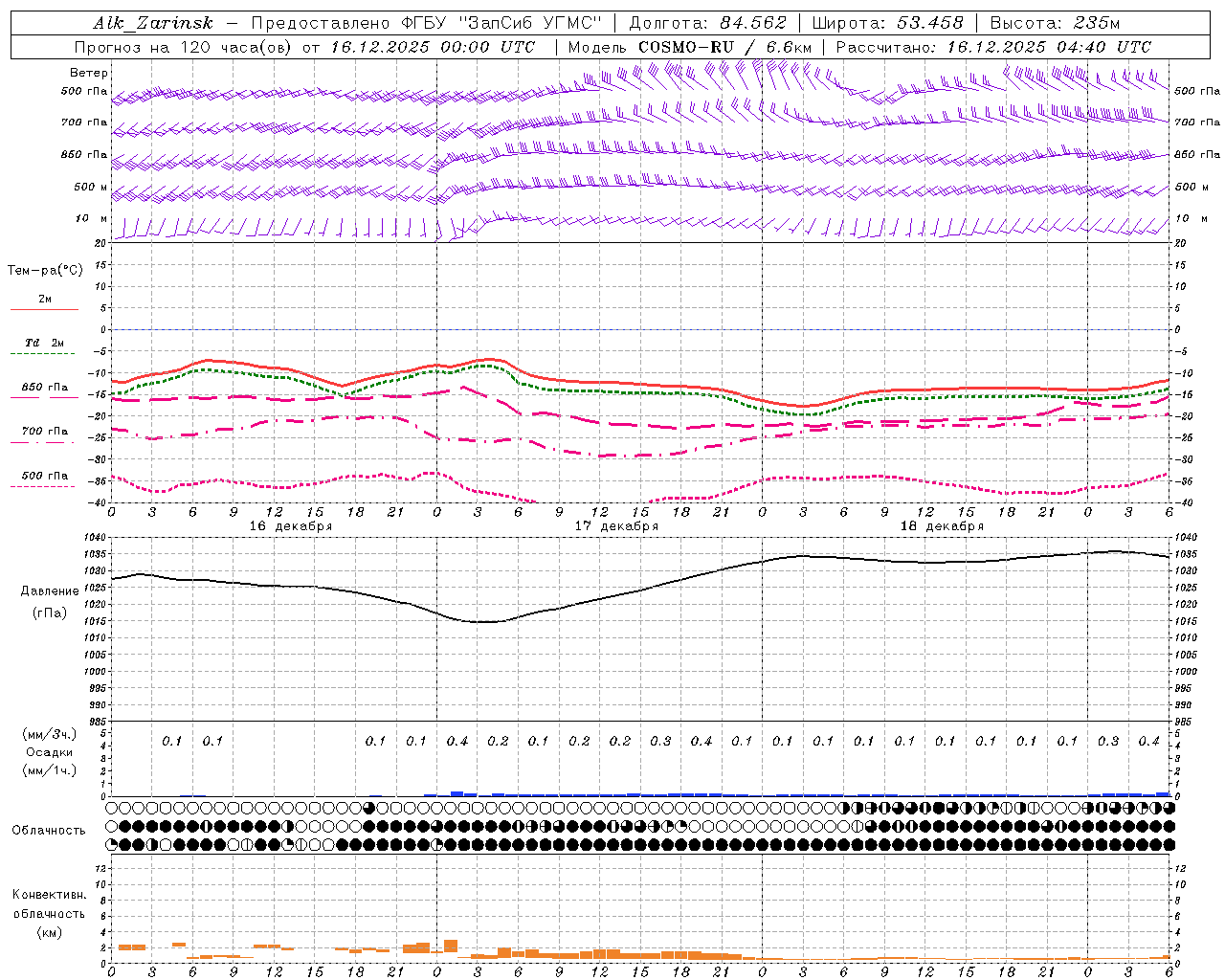Click the Прогноз на 120 часа(ов) text
Screen dimensions: 1225x980
(x=185, y=47)
